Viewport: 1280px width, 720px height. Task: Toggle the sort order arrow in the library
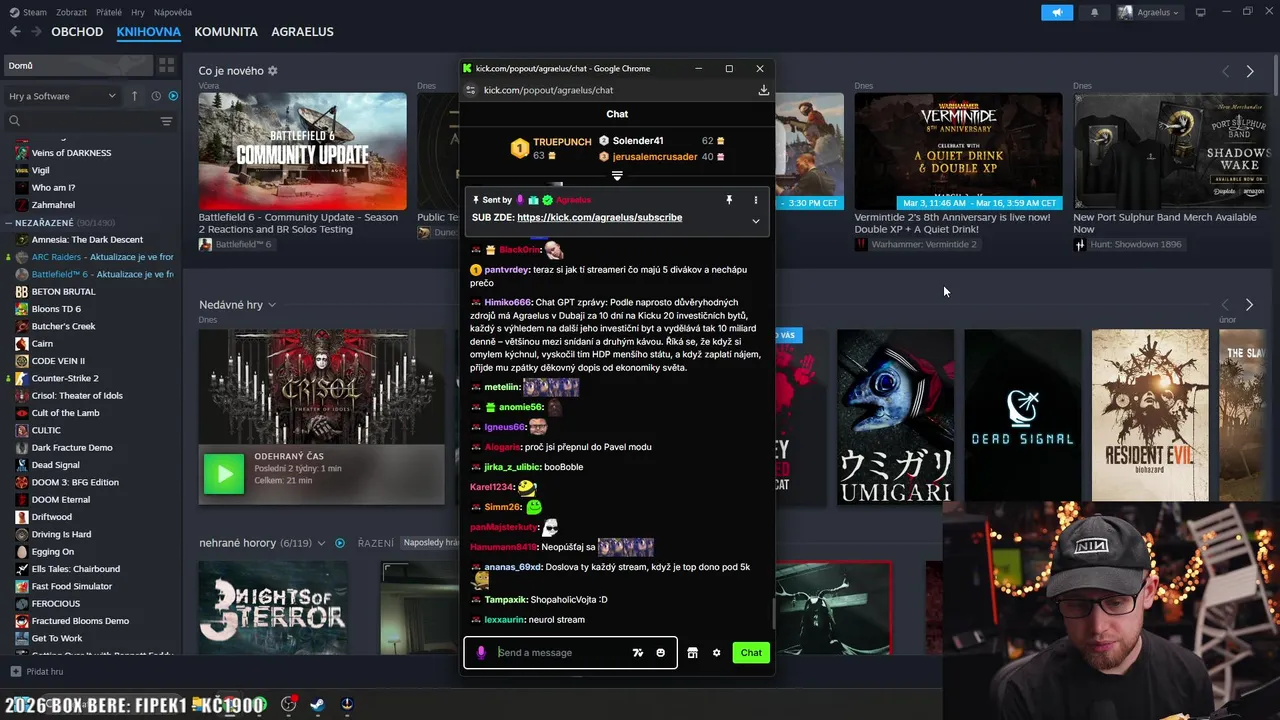click(135, 96)
